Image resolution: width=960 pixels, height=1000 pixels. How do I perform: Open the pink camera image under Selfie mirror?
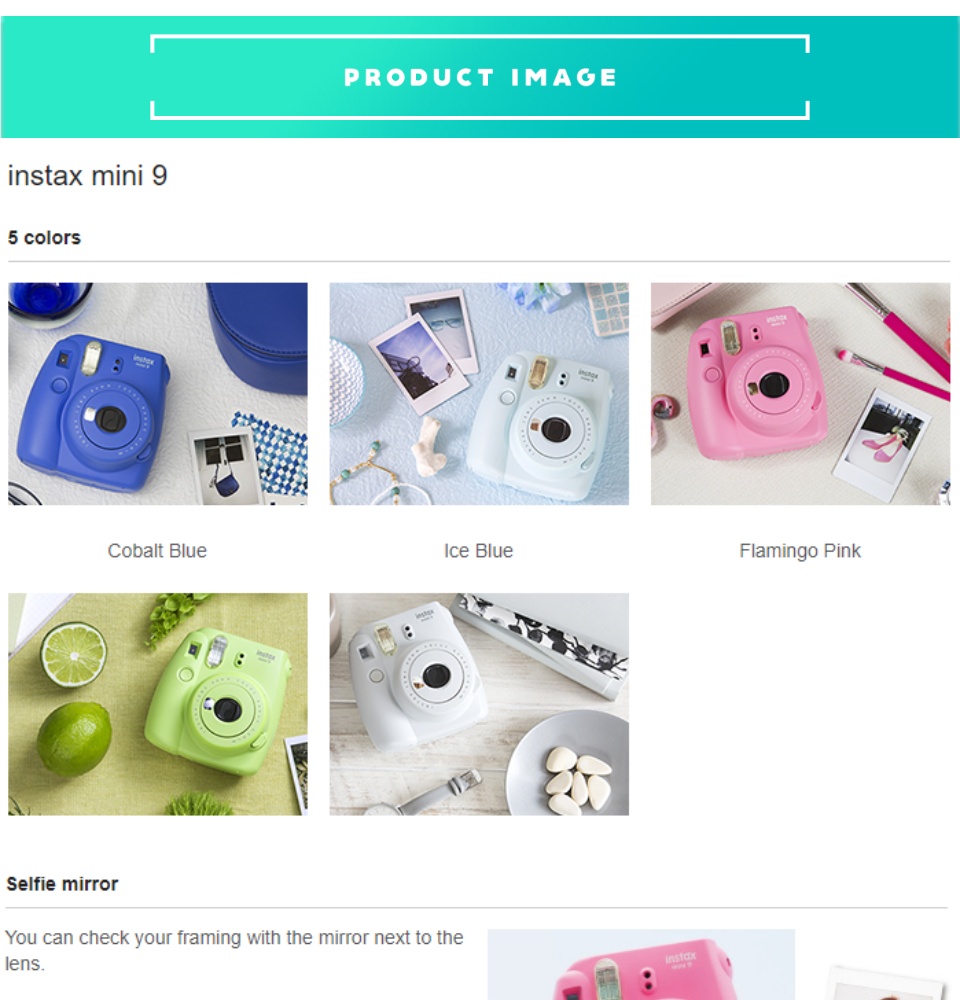click(x=641, y=964)
